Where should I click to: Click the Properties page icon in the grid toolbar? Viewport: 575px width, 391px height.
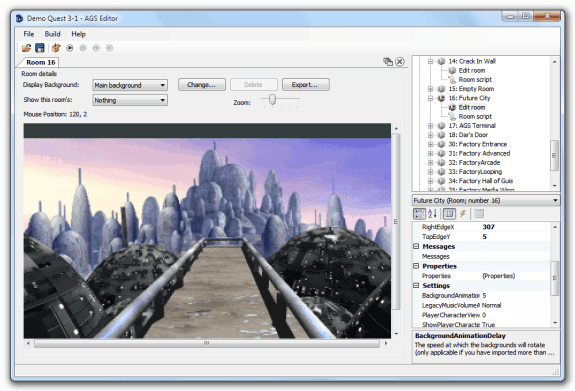pos(449,213)
